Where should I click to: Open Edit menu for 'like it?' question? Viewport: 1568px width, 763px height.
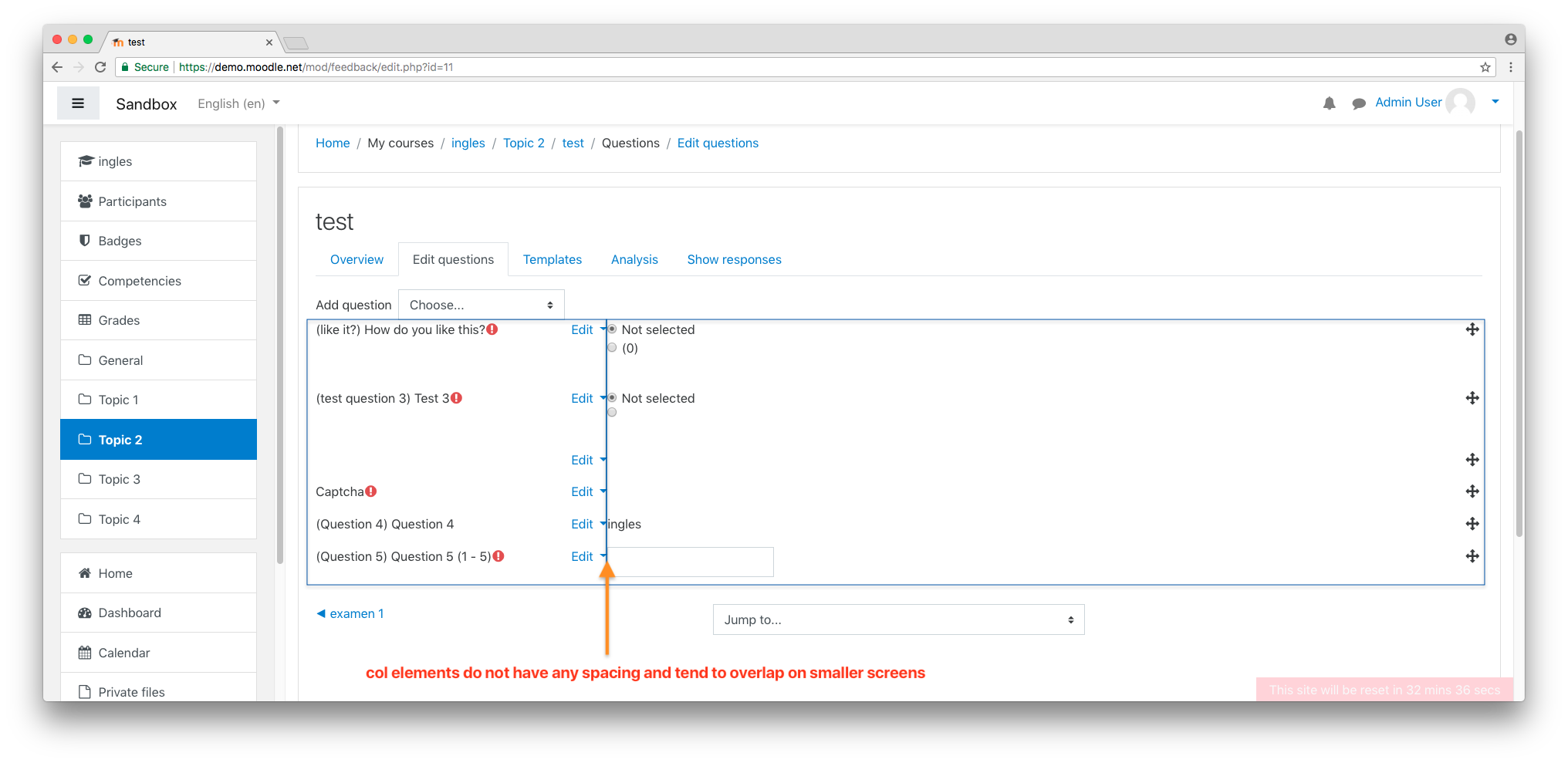[x=588, y=329]
